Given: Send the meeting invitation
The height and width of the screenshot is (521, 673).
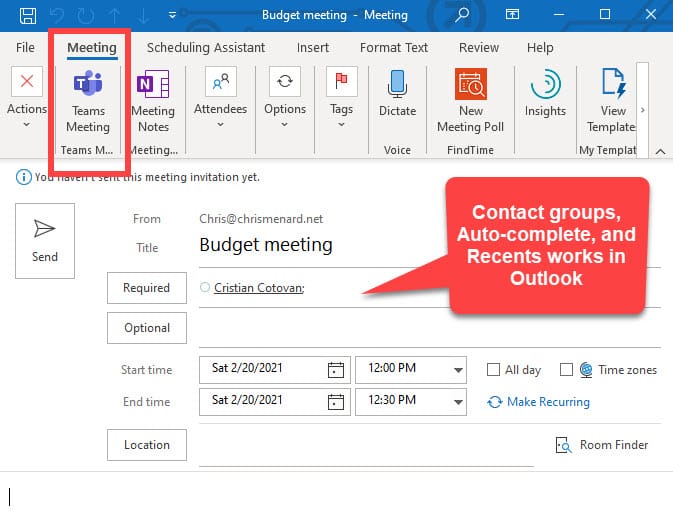Looking at the screenshot, I should pyautogui.click(x=45, y=240).
